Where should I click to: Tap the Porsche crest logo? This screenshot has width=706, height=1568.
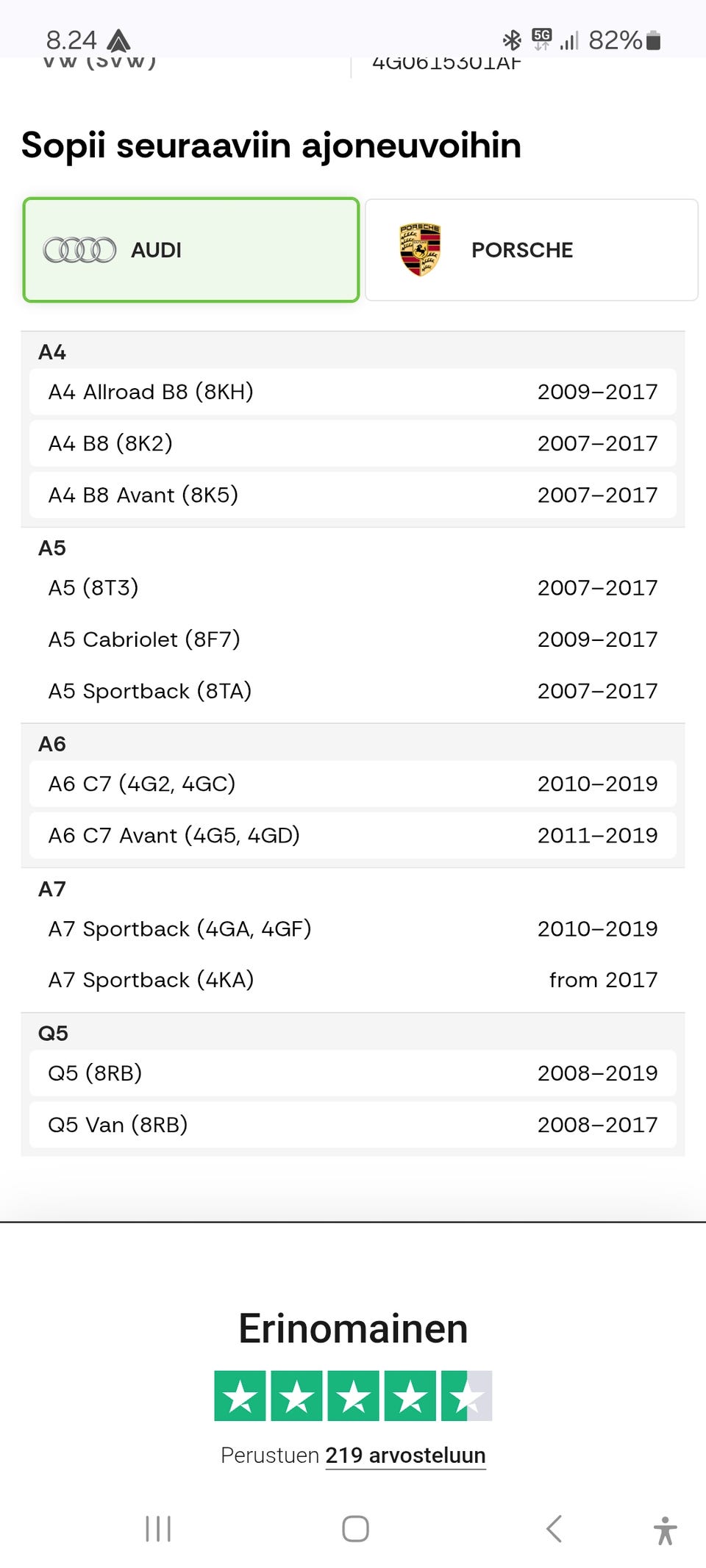pyautogui.click(x=420, y=250)
